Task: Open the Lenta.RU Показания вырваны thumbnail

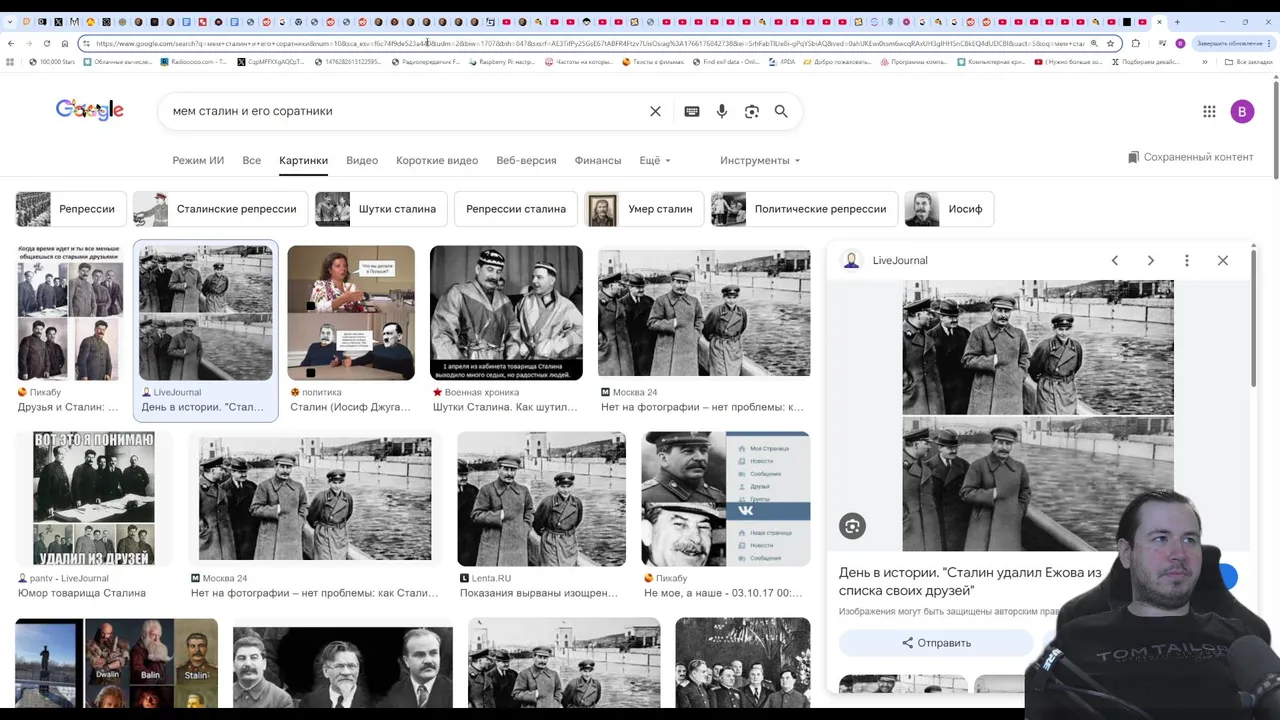Action: click(x=541, y=499)
